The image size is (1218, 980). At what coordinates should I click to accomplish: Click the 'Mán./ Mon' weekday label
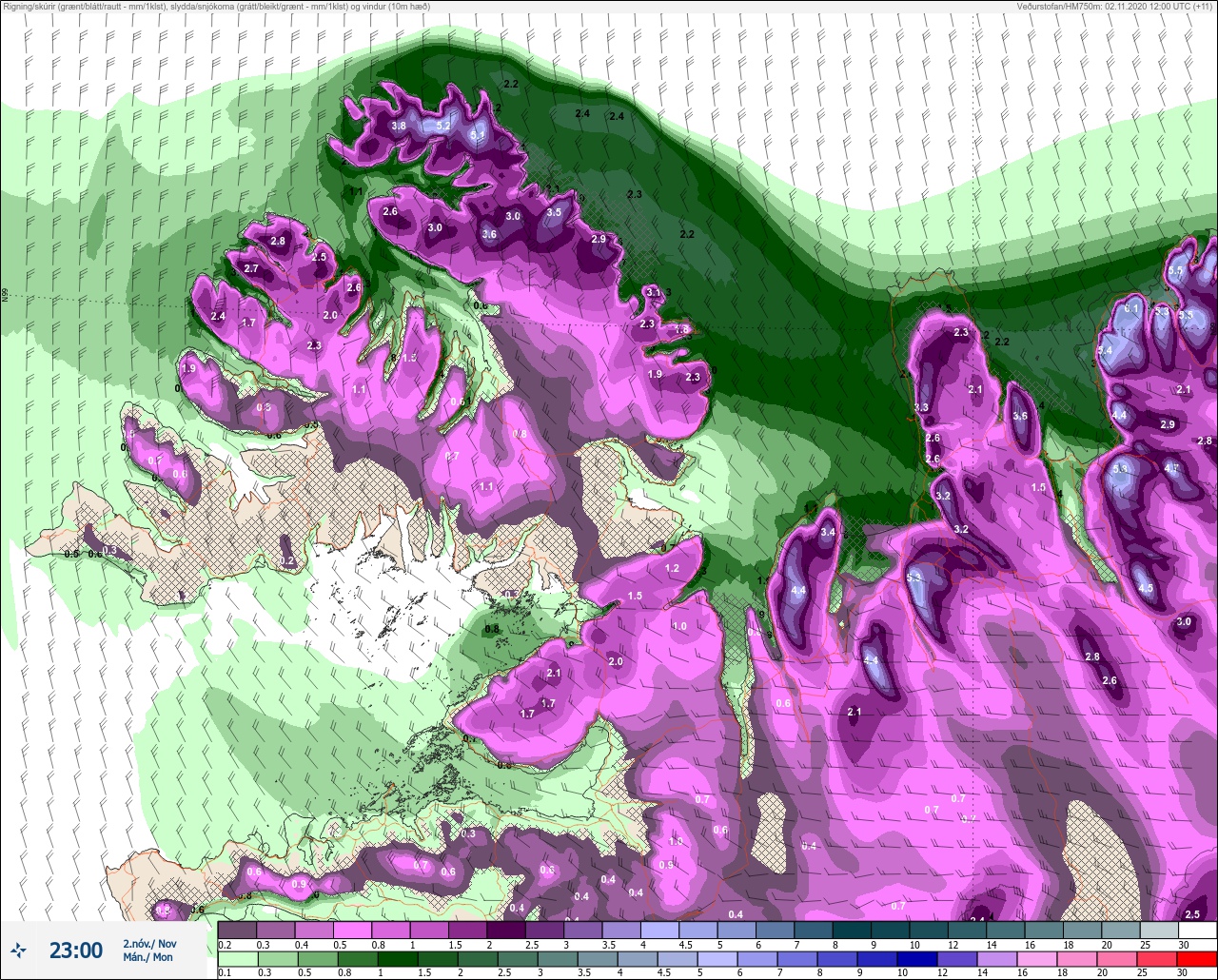coord(148,957)
